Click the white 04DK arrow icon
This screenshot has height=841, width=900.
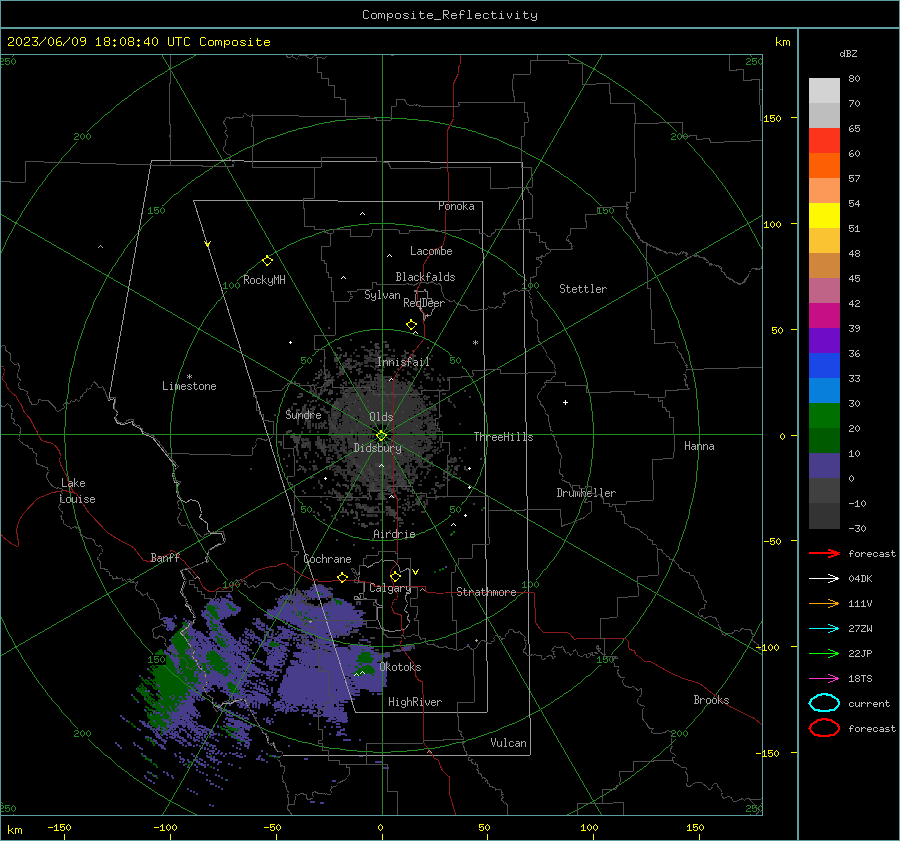coord(824,578)
